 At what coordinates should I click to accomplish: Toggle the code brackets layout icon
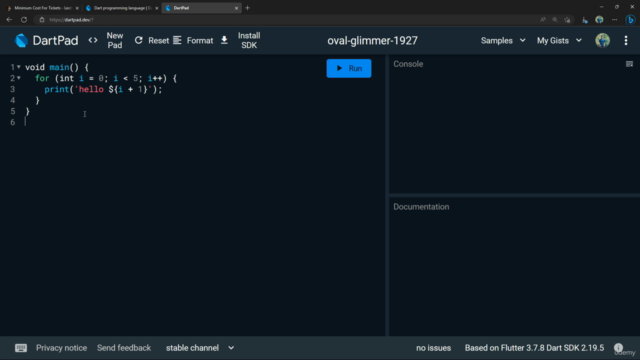pyautogui.click(x=93, y=40)
